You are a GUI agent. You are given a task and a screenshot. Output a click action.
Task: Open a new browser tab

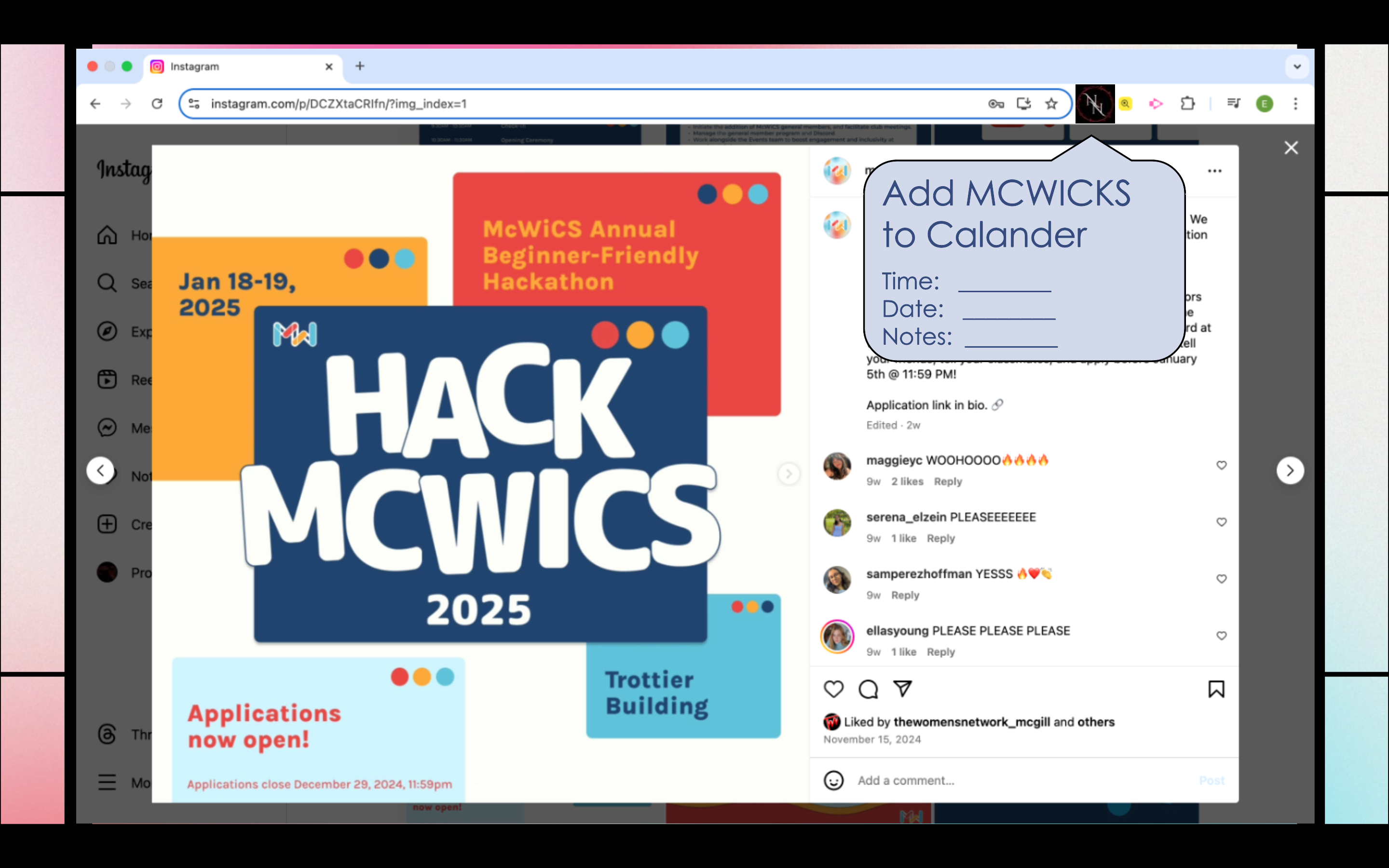tap(360, 66)
